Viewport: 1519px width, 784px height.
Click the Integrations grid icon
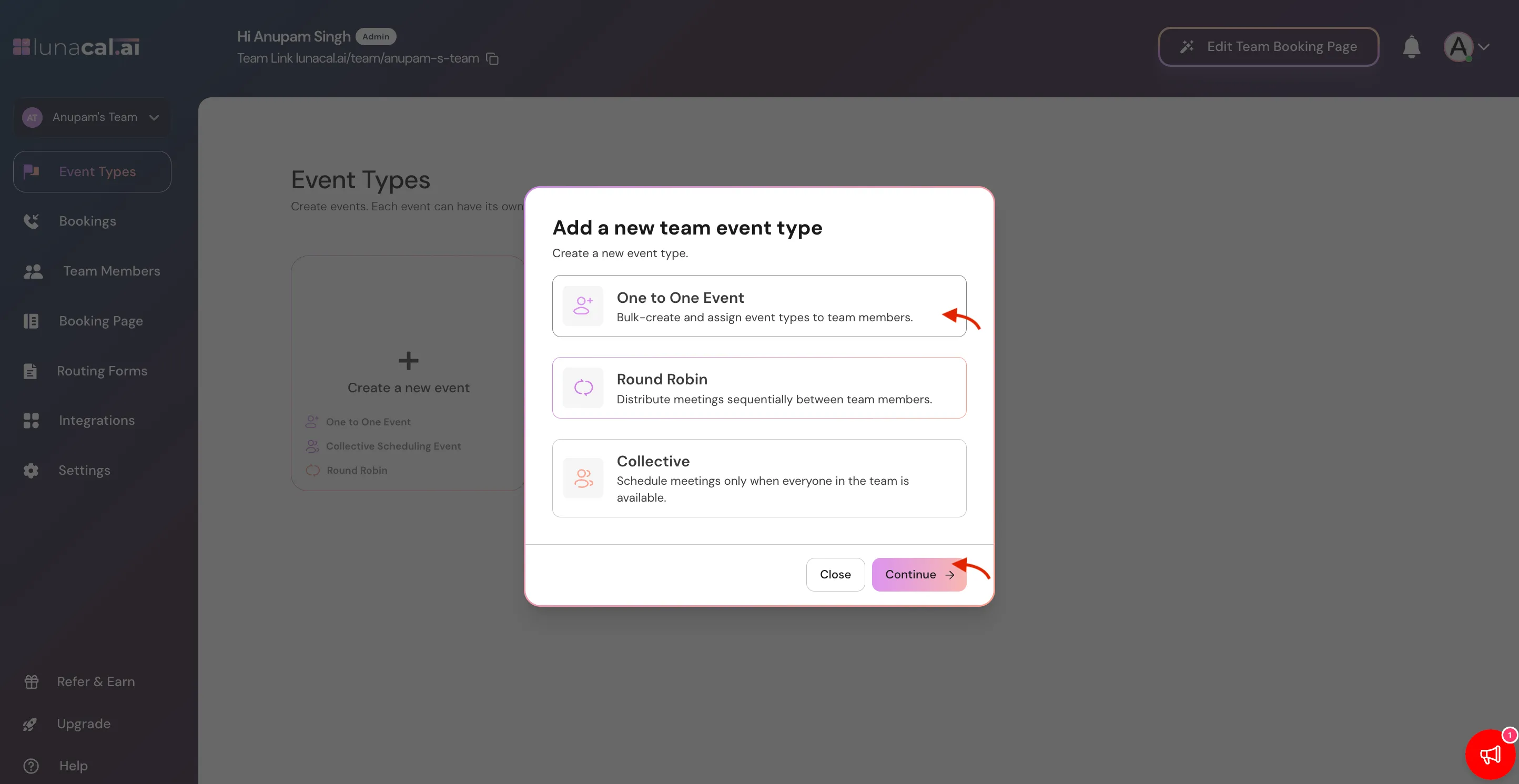point(31,420)
